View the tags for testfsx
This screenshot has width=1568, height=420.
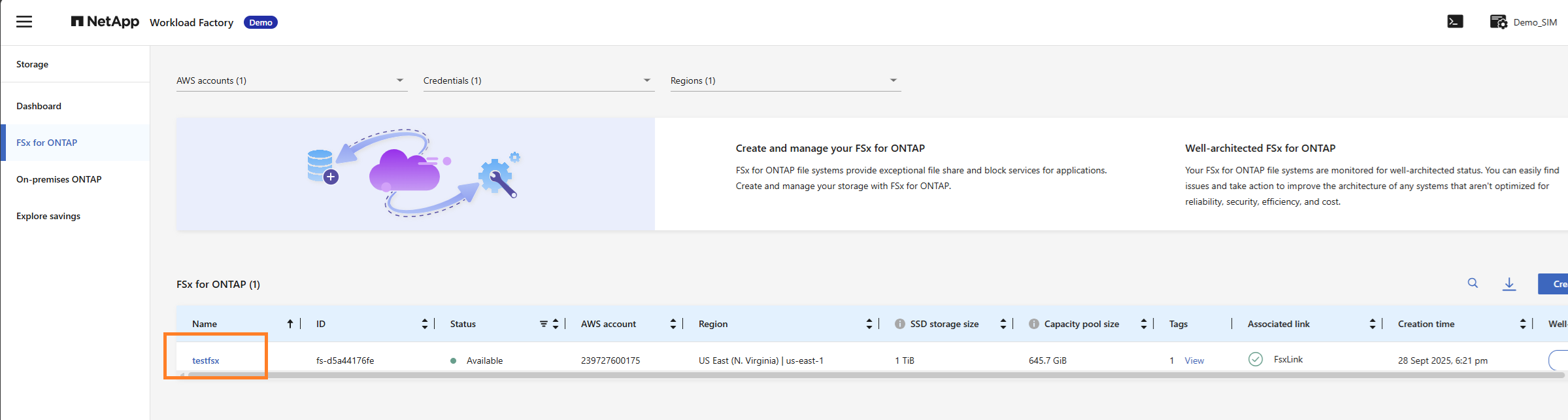(1194, 360)
